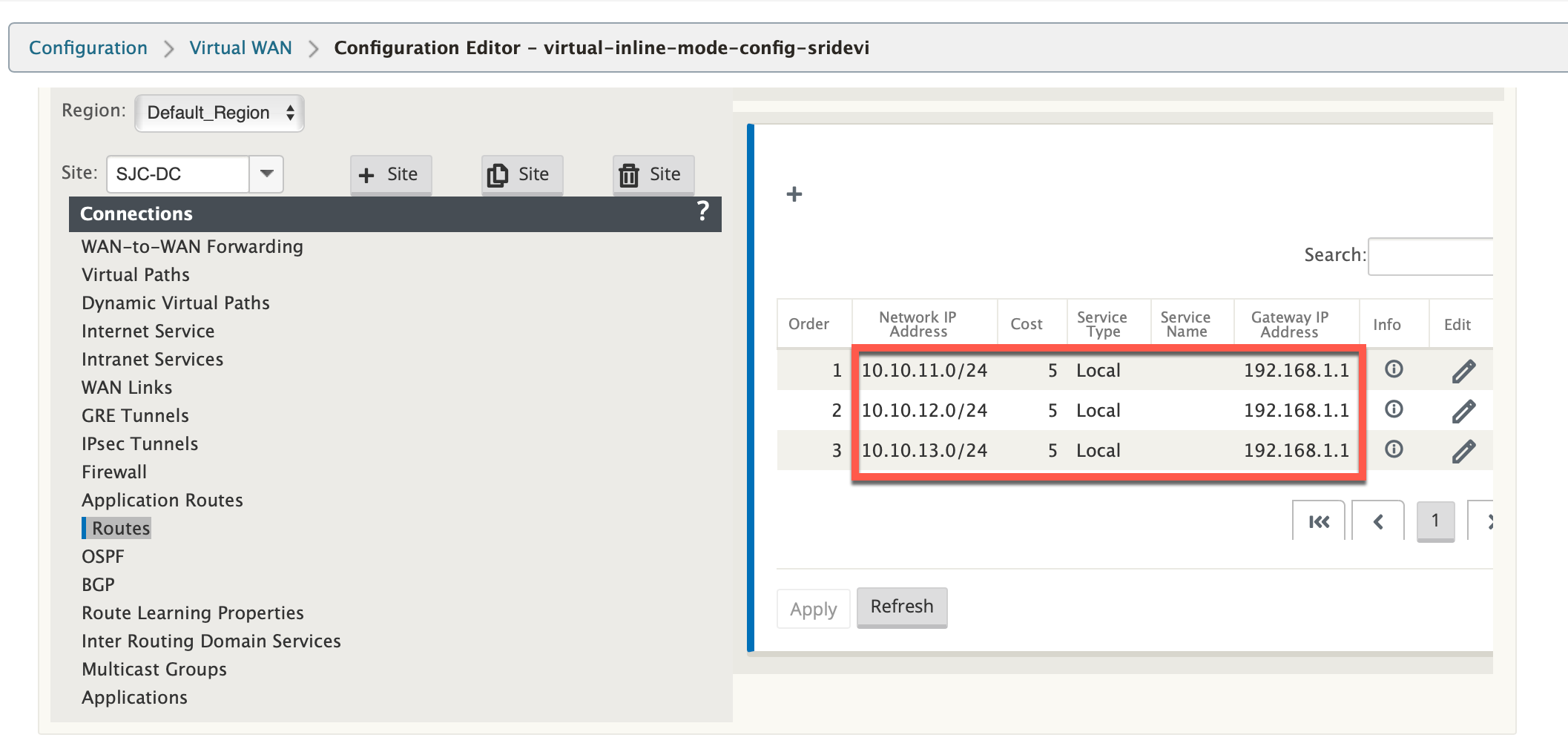Open Firewall section

[114, 472]
